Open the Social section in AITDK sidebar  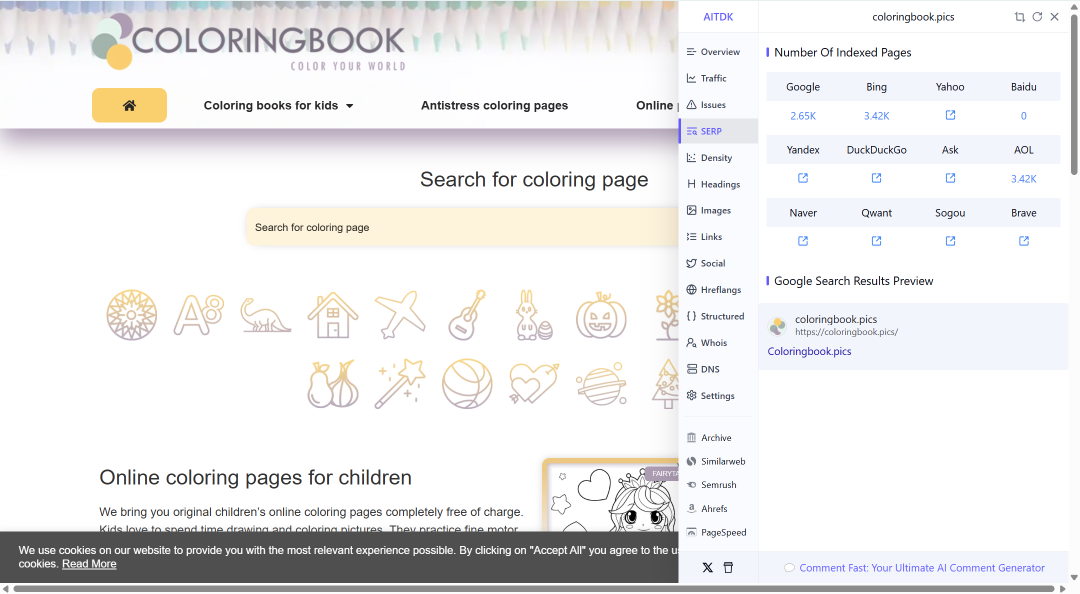click(x=718, y=263)
